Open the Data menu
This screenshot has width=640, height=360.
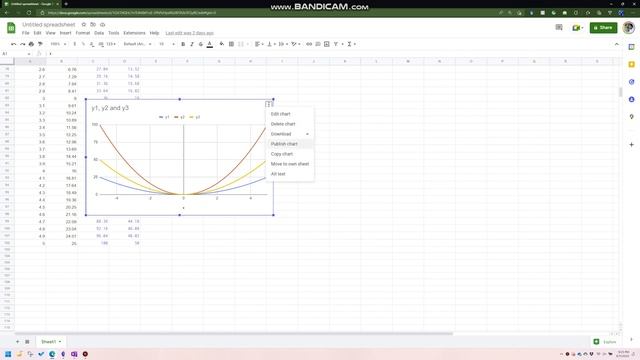point(99,33)
